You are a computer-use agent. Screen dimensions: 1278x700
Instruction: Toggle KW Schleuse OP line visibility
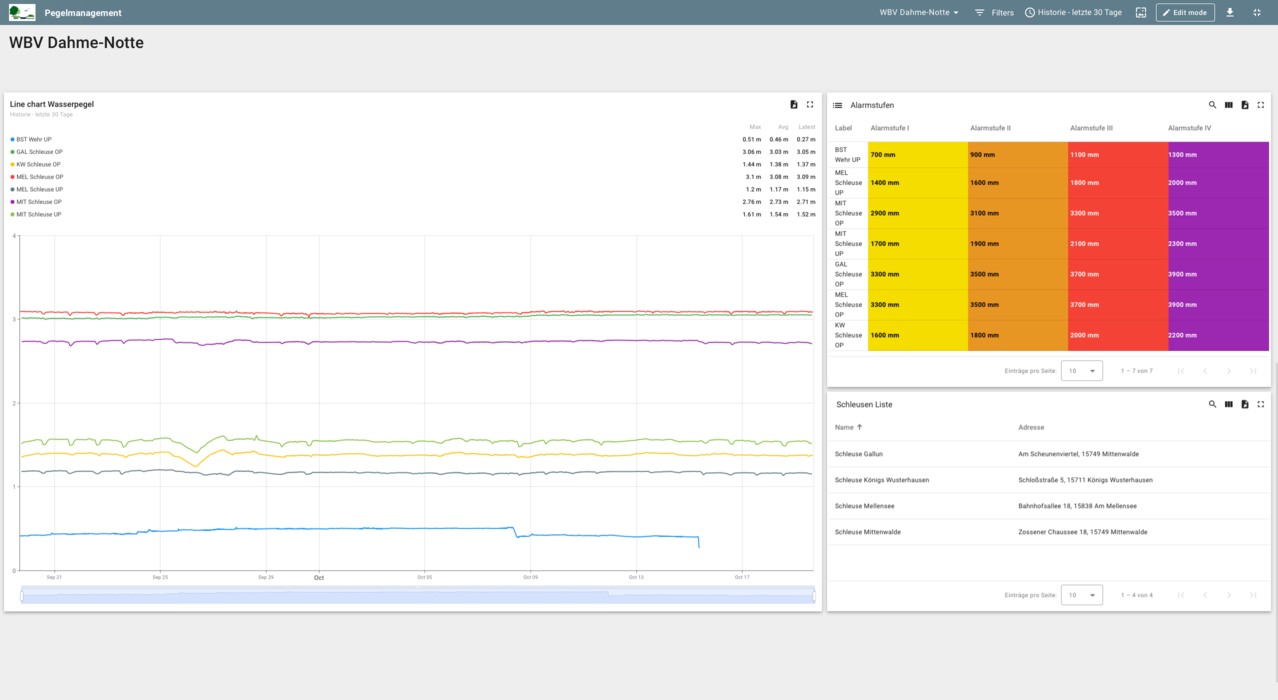38,165
